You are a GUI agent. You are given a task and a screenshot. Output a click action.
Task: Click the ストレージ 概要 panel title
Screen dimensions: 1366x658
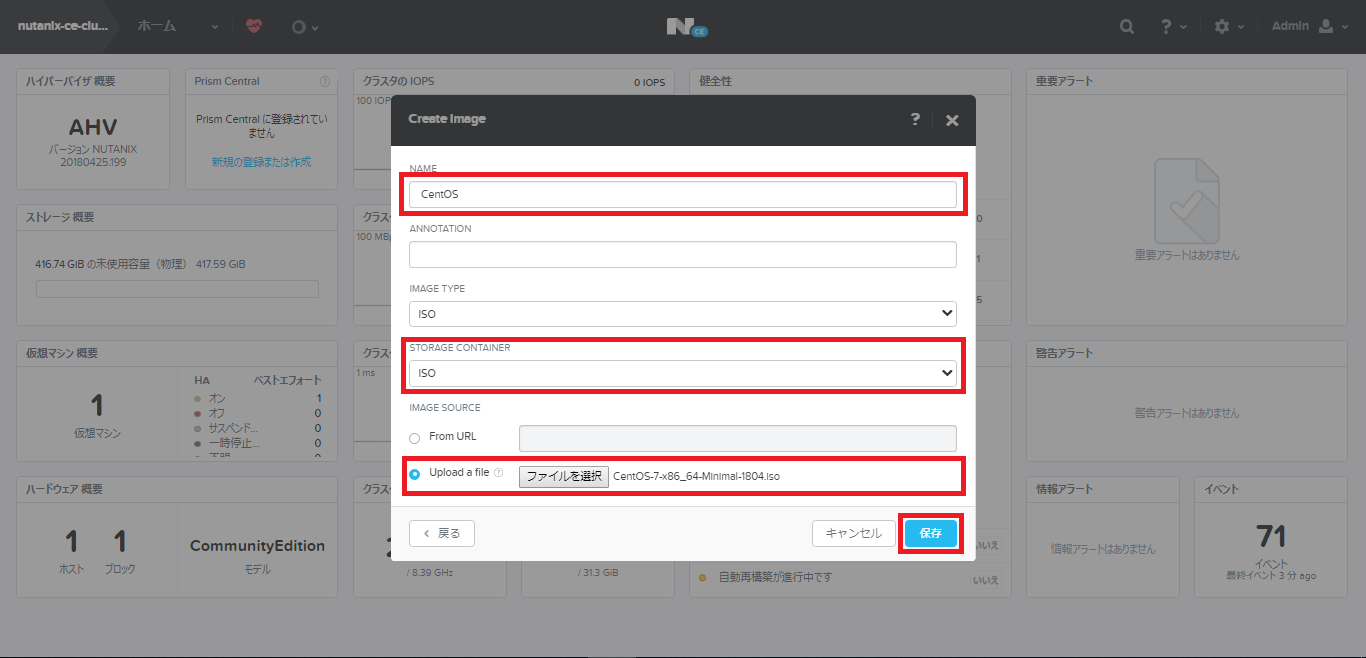pyautogui.click(x=60, y=217)
